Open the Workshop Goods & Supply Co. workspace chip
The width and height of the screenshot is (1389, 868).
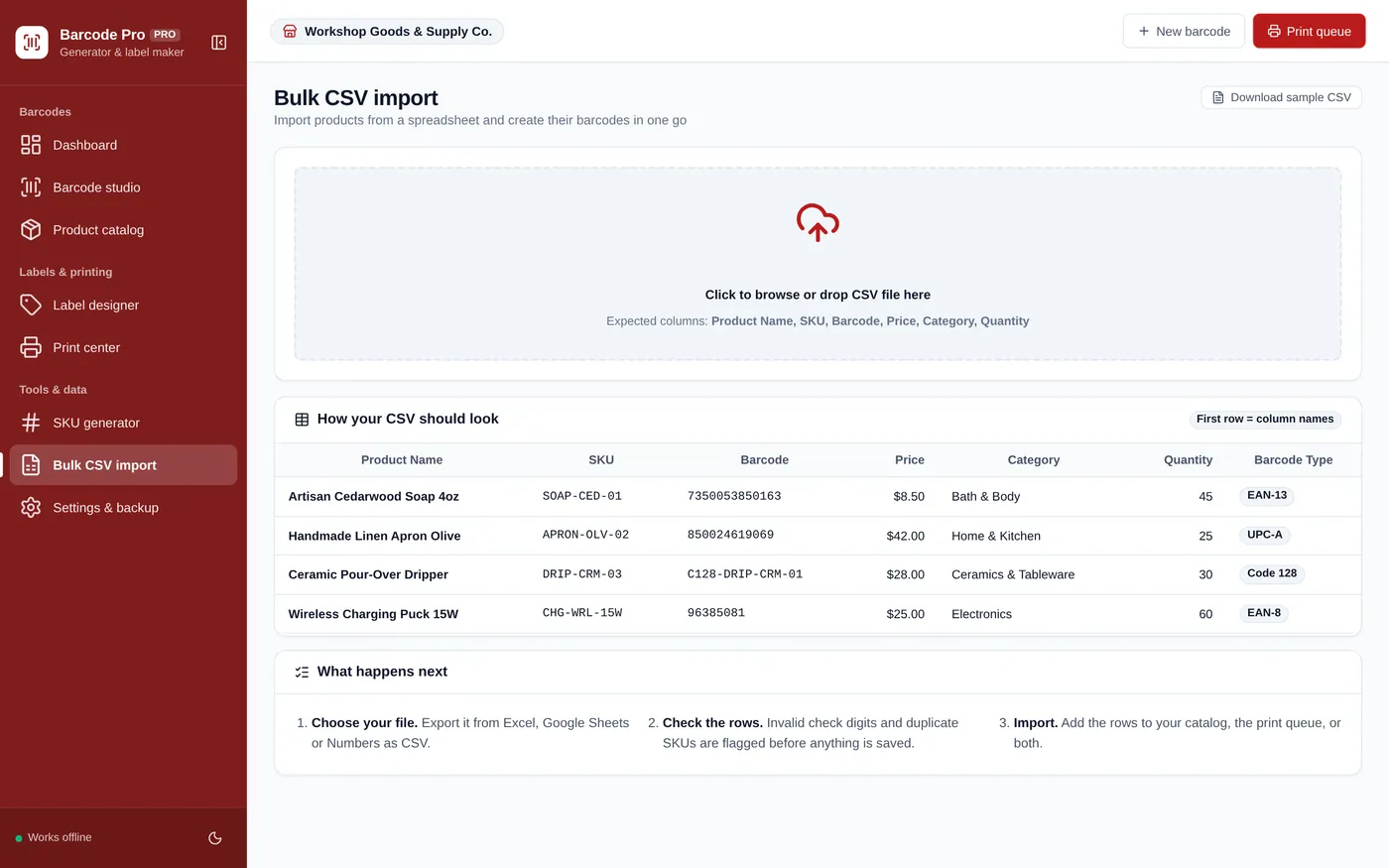[x=387, y=32]
